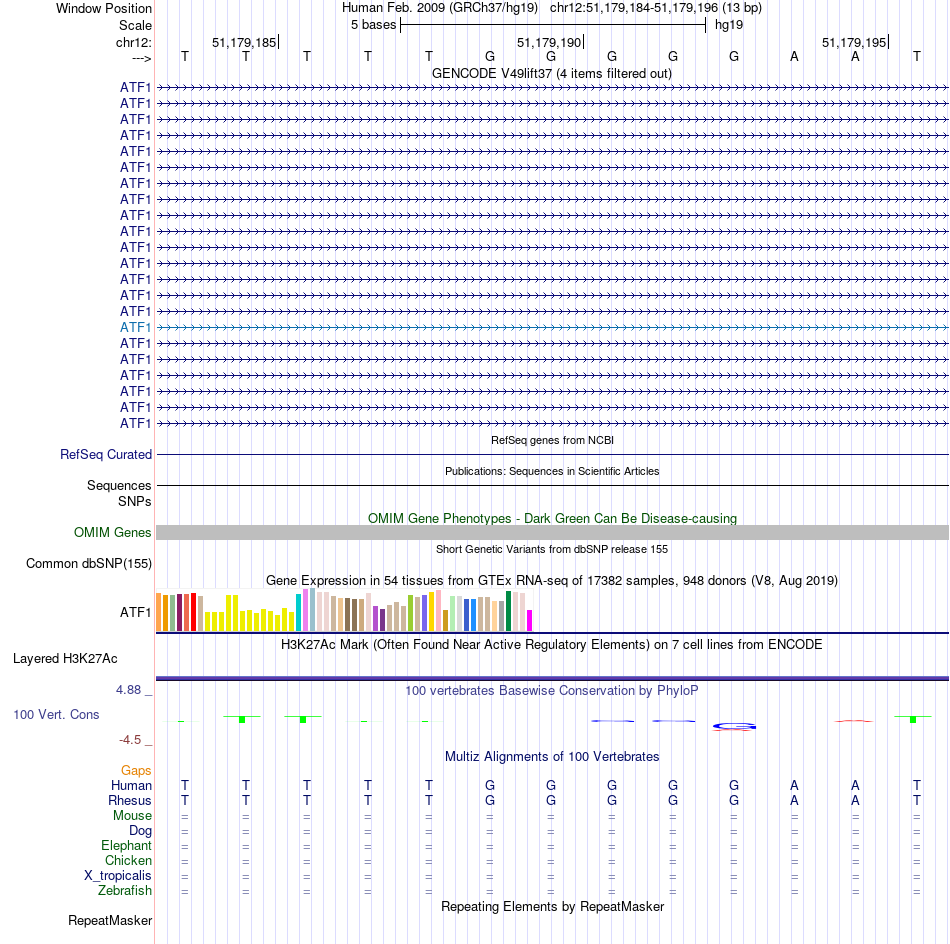The image size is (950, 944).
Task: Click the Mouse species label
Action: [132, 816]
